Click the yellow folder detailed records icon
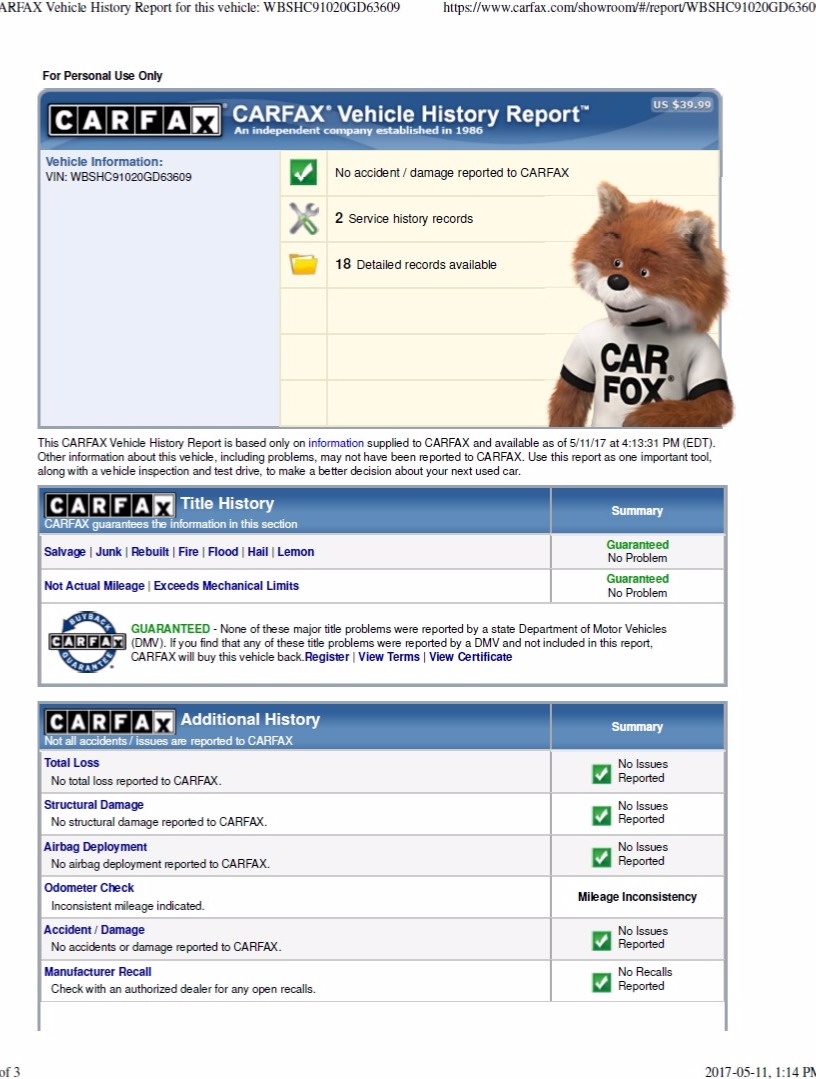Screen dimensions: 816x1079 [303, 264]
